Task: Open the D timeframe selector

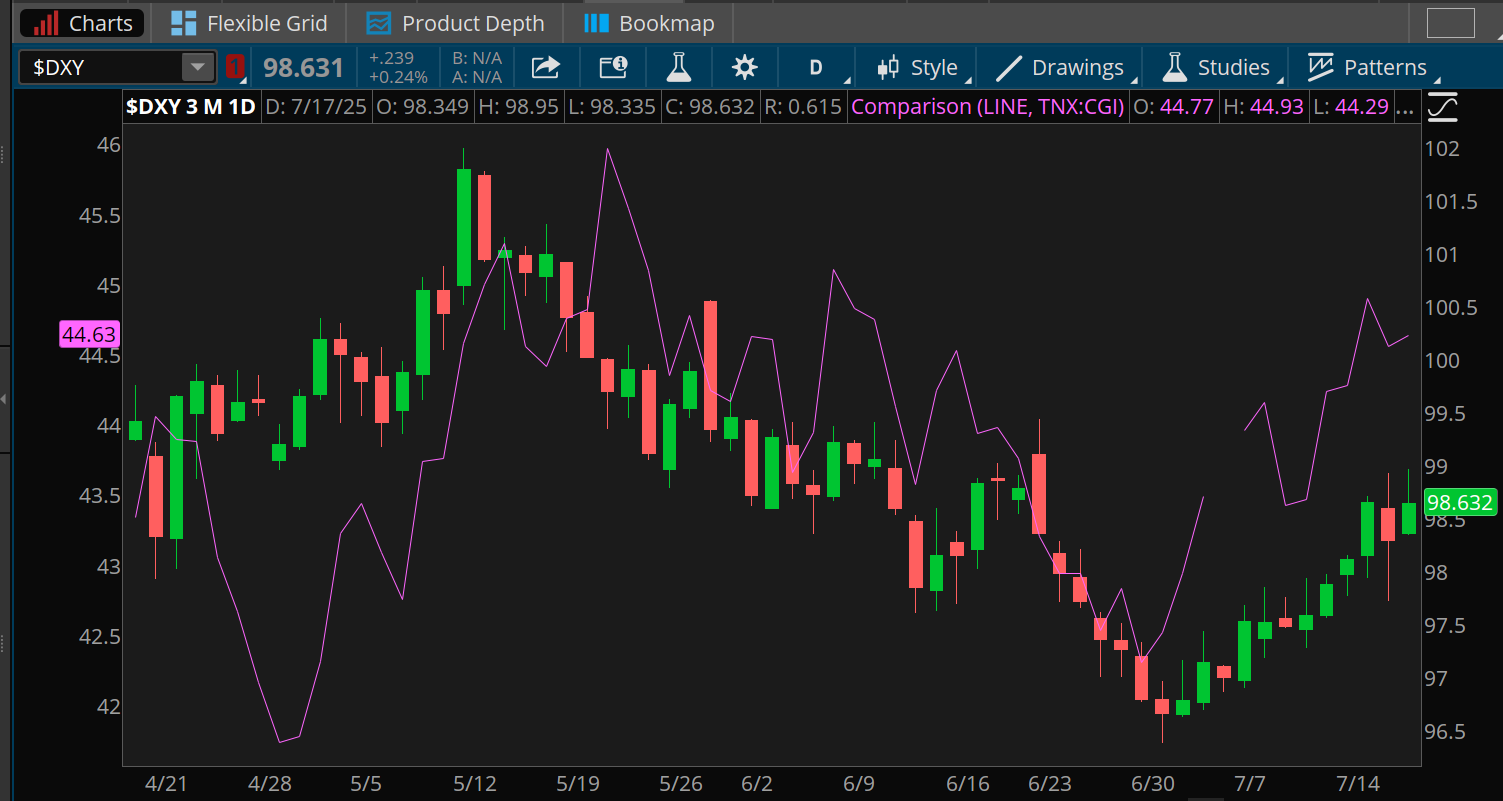Action: click(816, 68)
